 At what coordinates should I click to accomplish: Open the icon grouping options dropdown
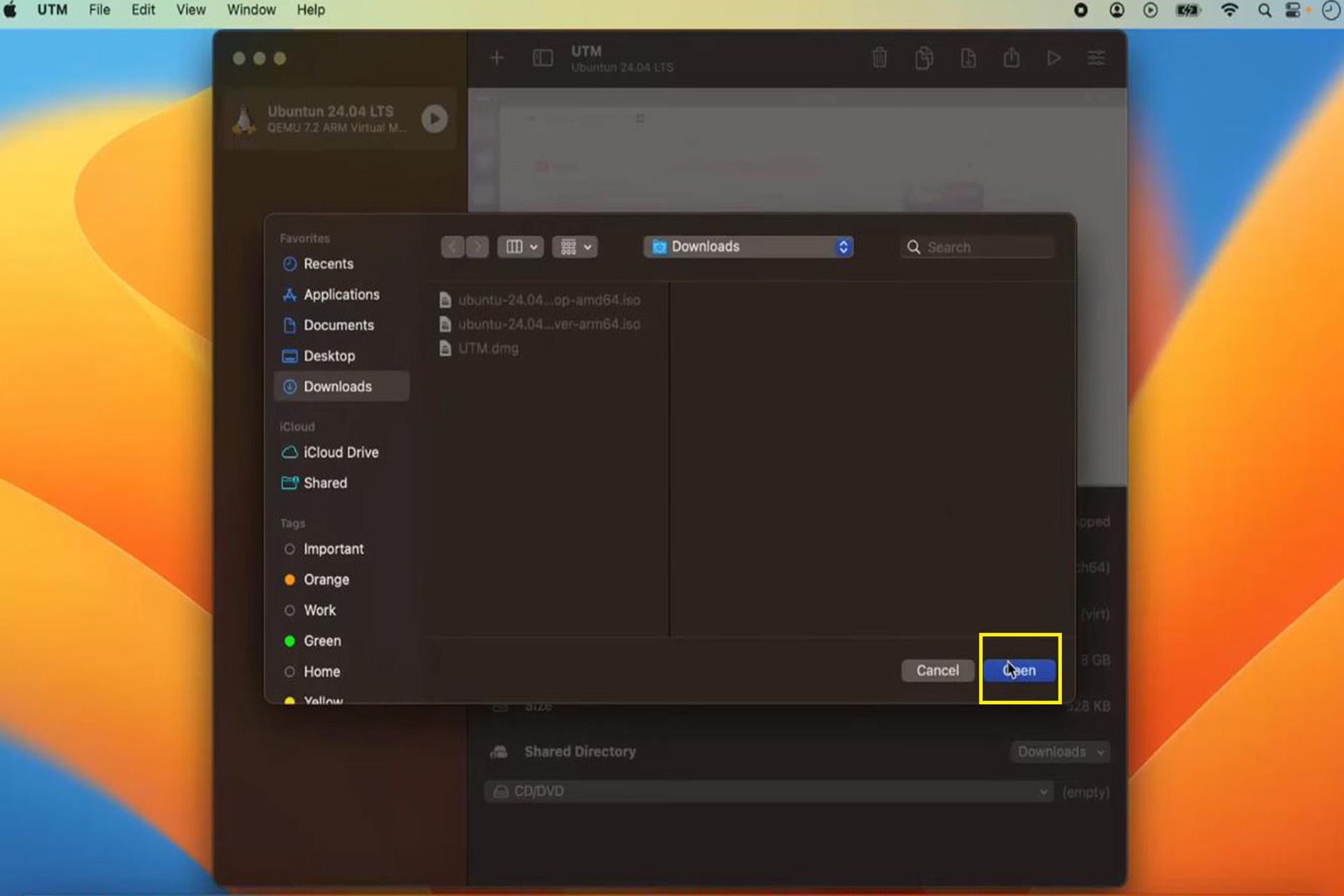click(575, 246)
